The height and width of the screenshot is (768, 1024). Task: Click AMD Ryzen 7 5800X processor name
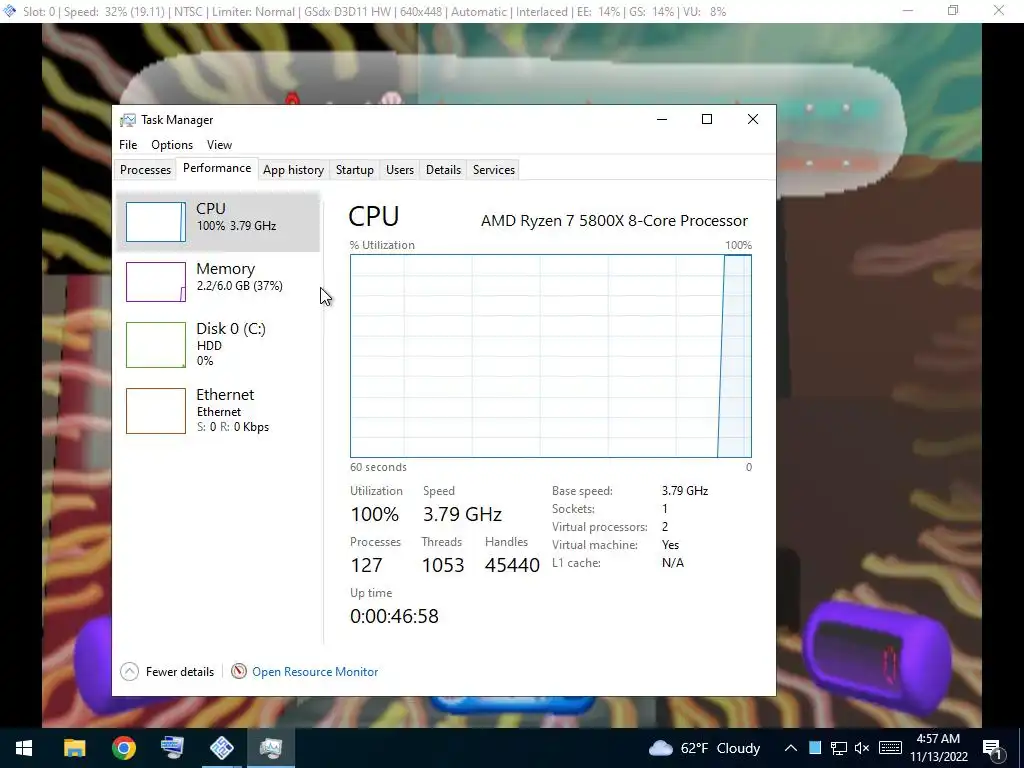tap(615, 221)
